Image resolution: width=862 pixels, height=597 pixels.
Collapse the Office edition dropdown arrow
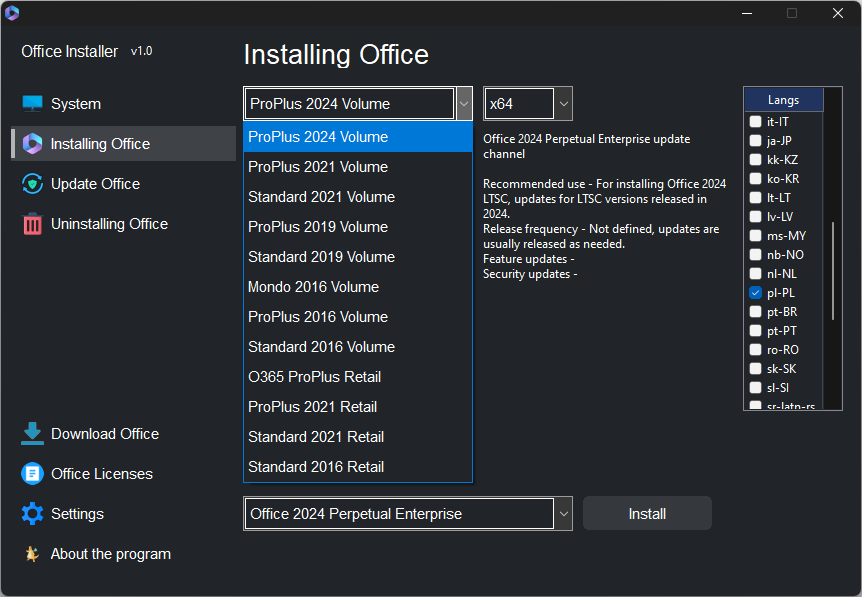[464, 103]
